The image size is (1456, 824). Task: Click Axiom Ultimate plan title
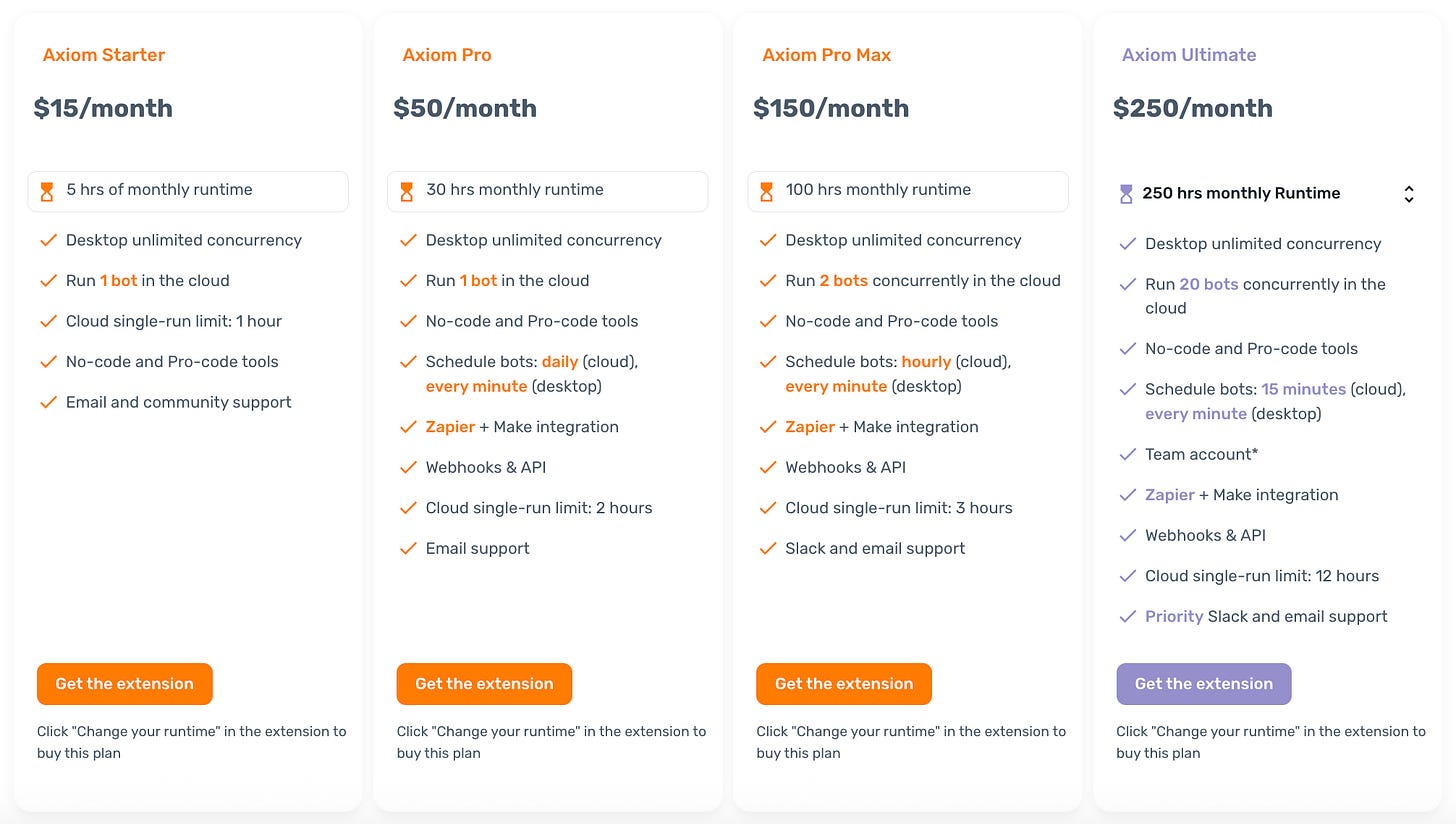tap(1189, 55)
